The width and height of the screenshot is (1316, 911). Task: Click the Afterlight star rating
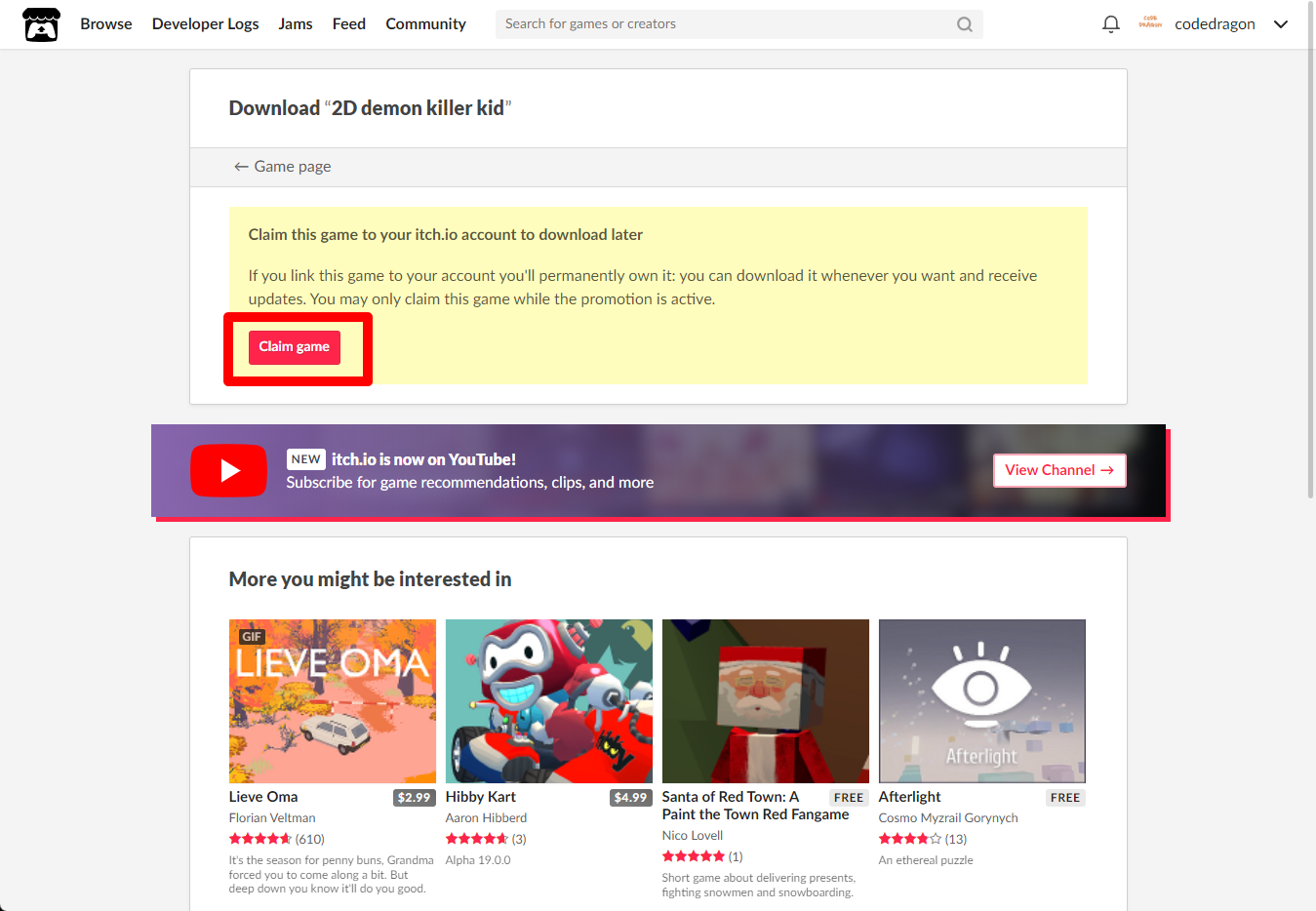(910, 839)
